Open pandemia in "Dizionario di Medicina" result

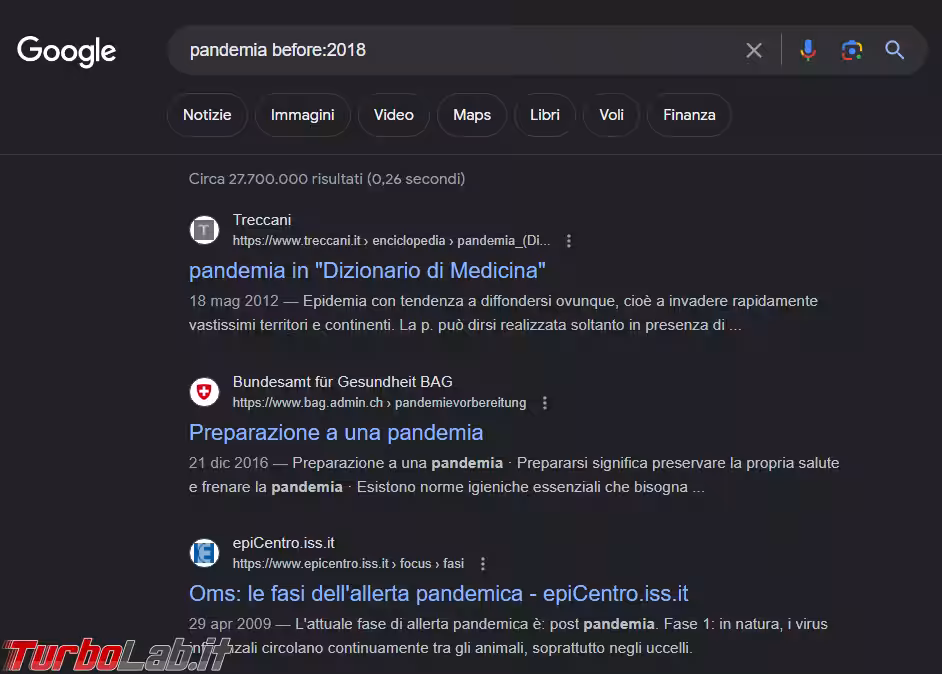click(x=367, y=271)
